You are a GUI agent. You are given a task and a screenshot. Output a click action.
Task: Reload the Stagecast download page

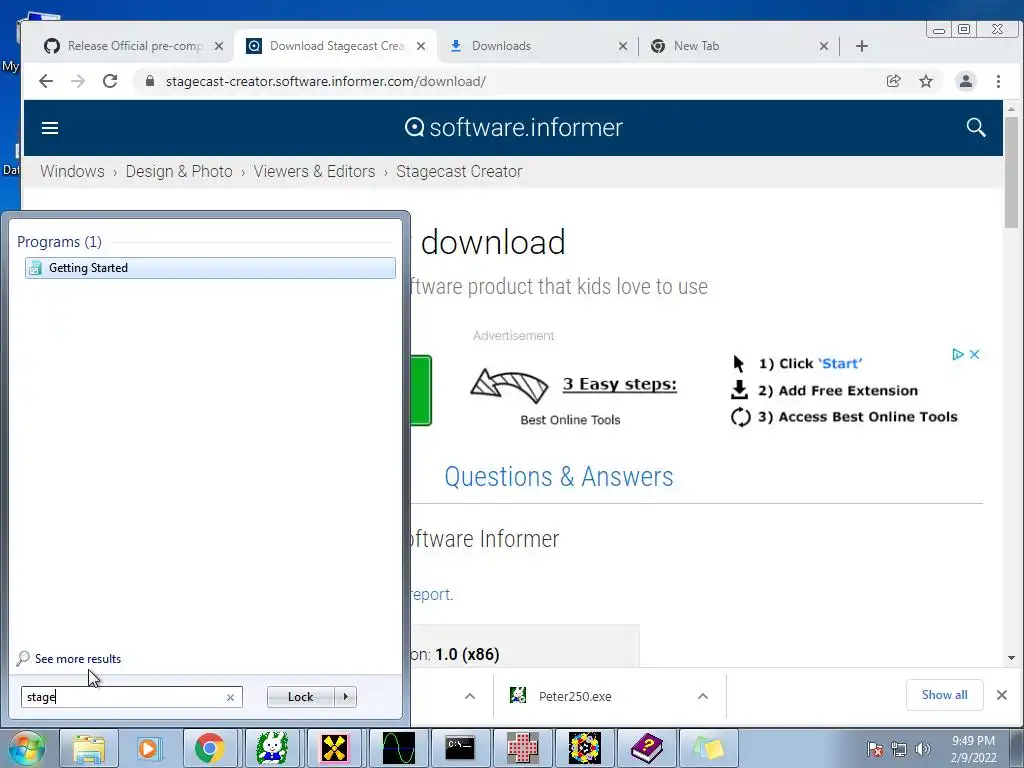pyautogui.click(x=110, y=81)
